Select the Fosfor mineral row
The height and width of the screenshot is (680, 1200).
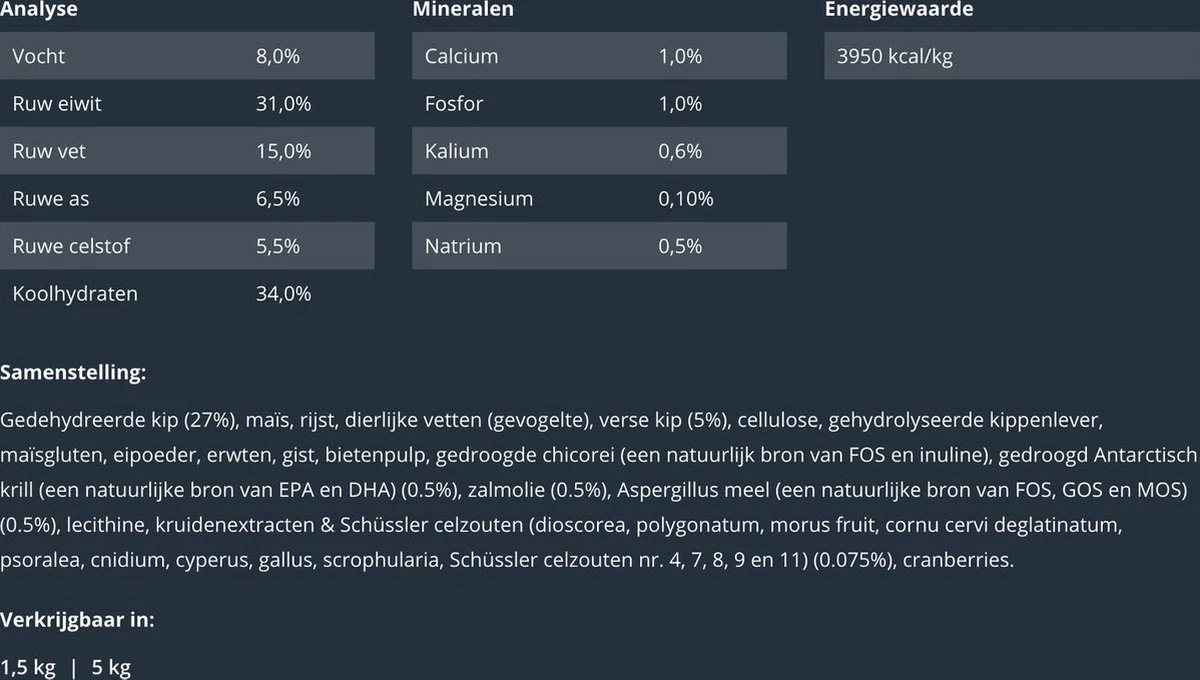point(599,104)
